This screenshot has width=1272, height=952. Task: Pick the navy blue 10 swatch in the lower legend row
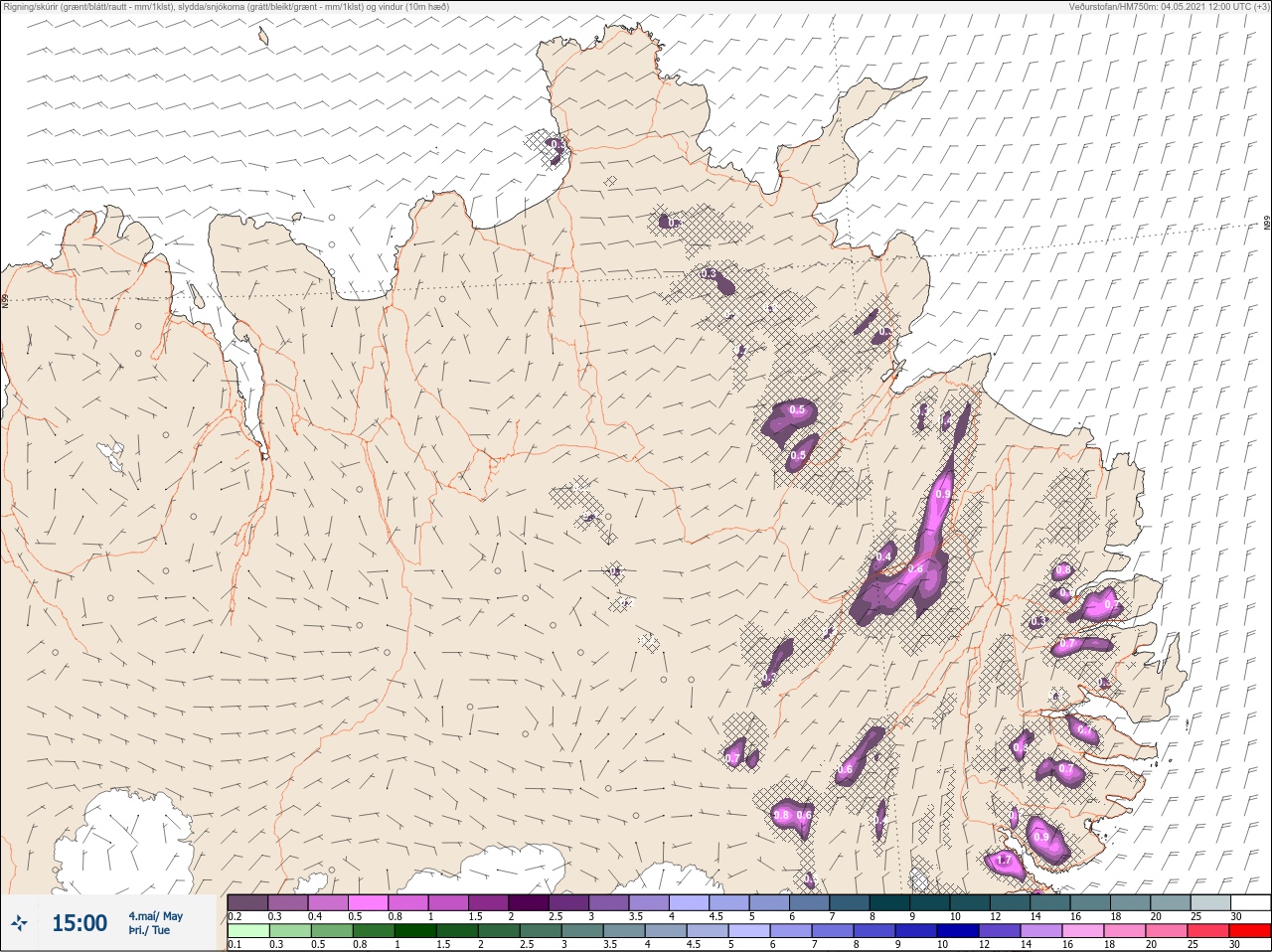click(x=958, y=931)
